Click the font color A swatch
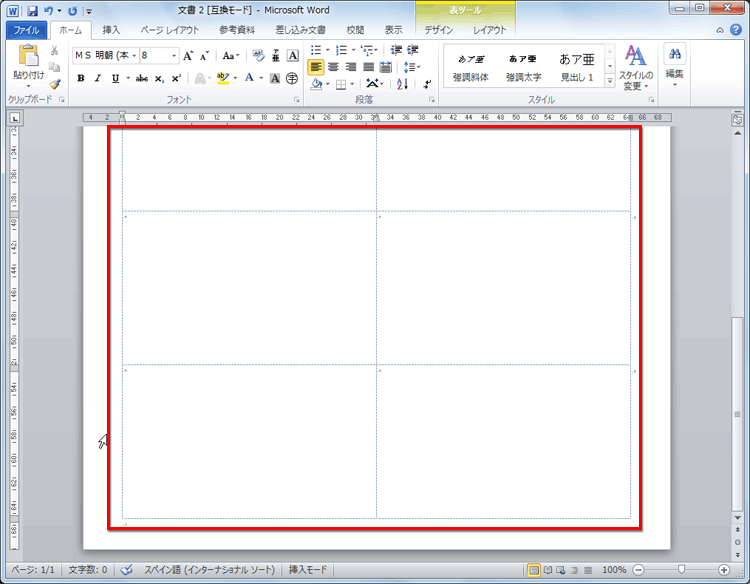Image resolution: width=750 pixels, height=584 pixels. coord(249,78)
